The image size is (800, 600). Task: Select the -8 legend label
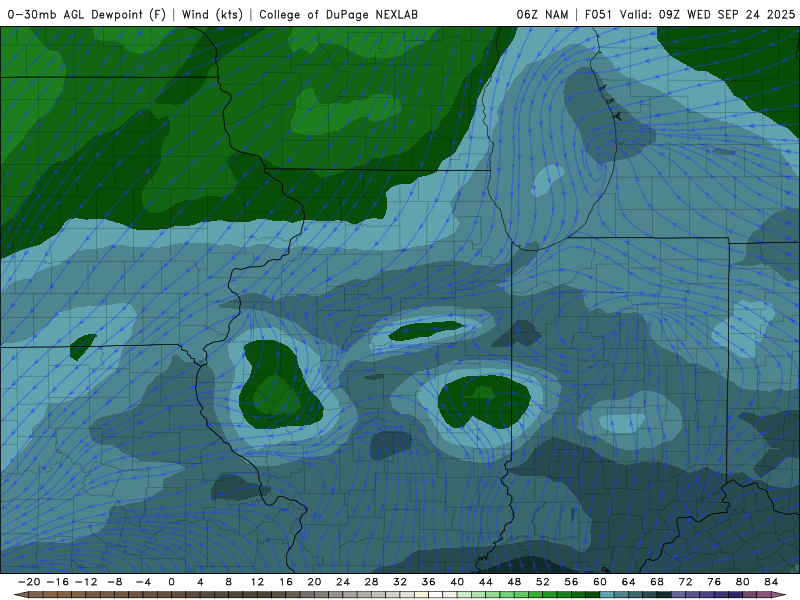pos(114,582)
